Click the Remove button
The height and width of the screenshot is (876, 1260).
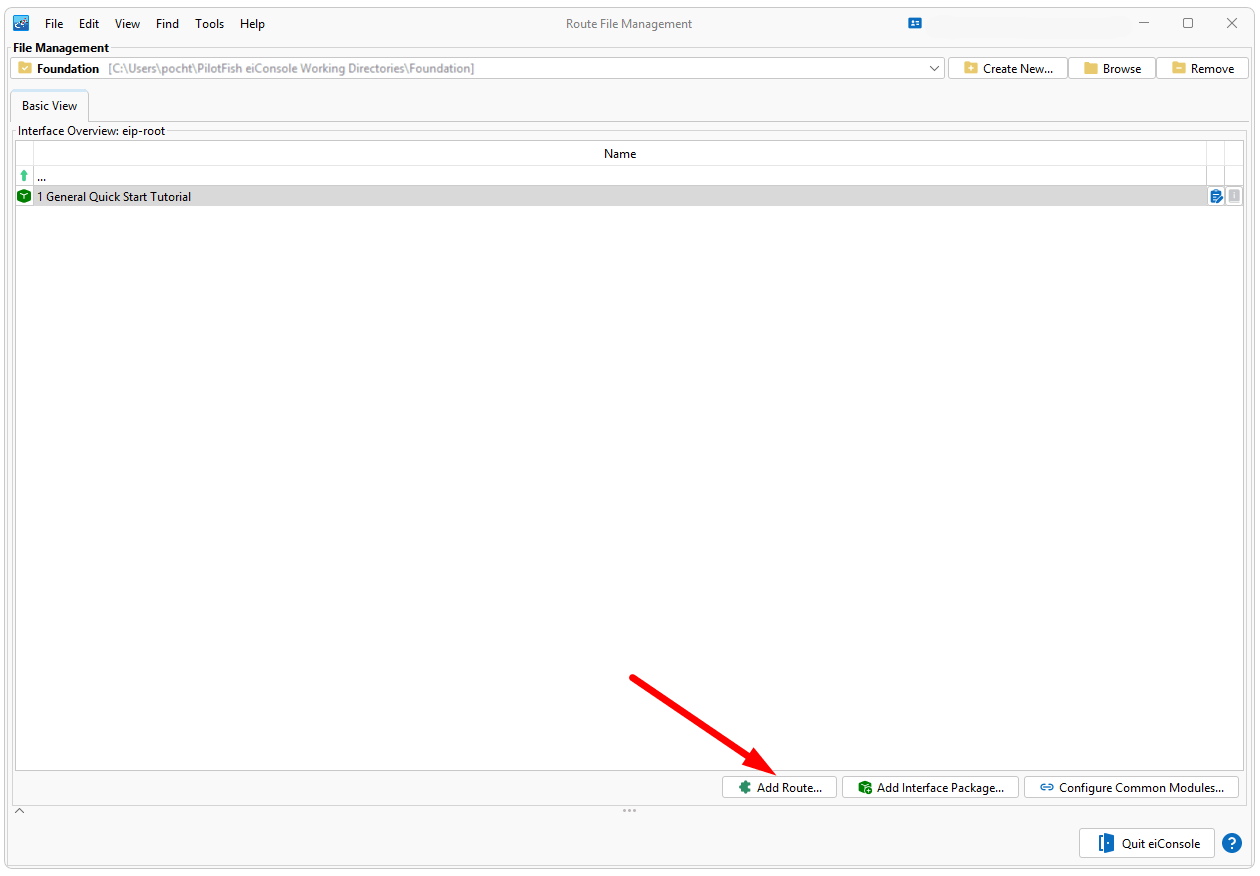click(x=1202, y=69)
